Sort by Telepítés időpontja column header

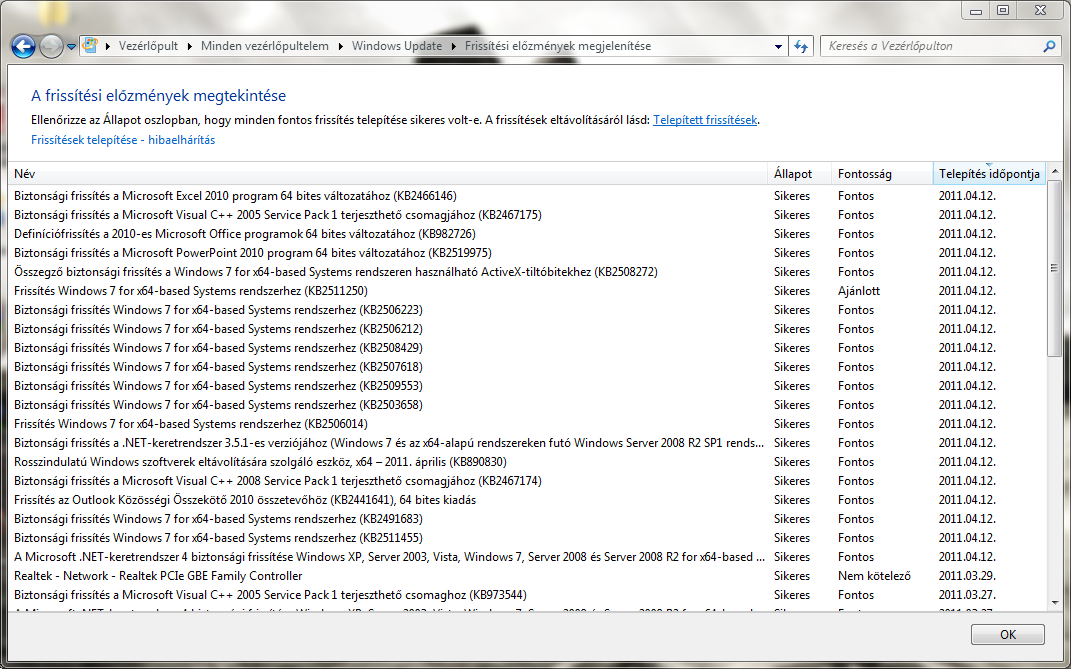point(989,174)
